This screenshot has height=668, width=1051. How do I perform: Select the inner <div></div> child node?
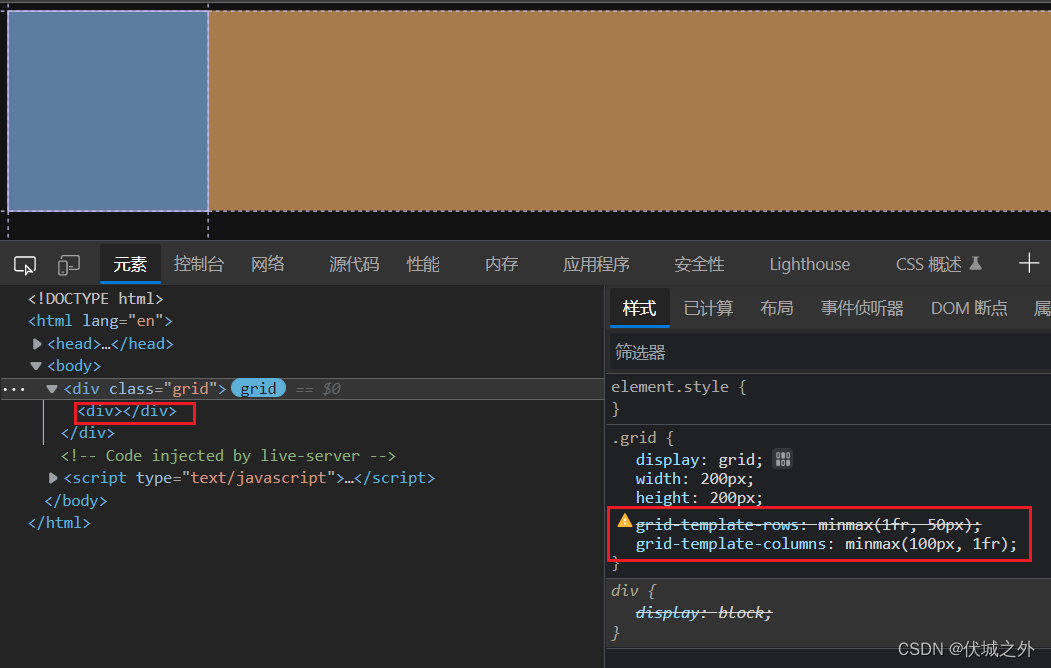tap(127, 411)
